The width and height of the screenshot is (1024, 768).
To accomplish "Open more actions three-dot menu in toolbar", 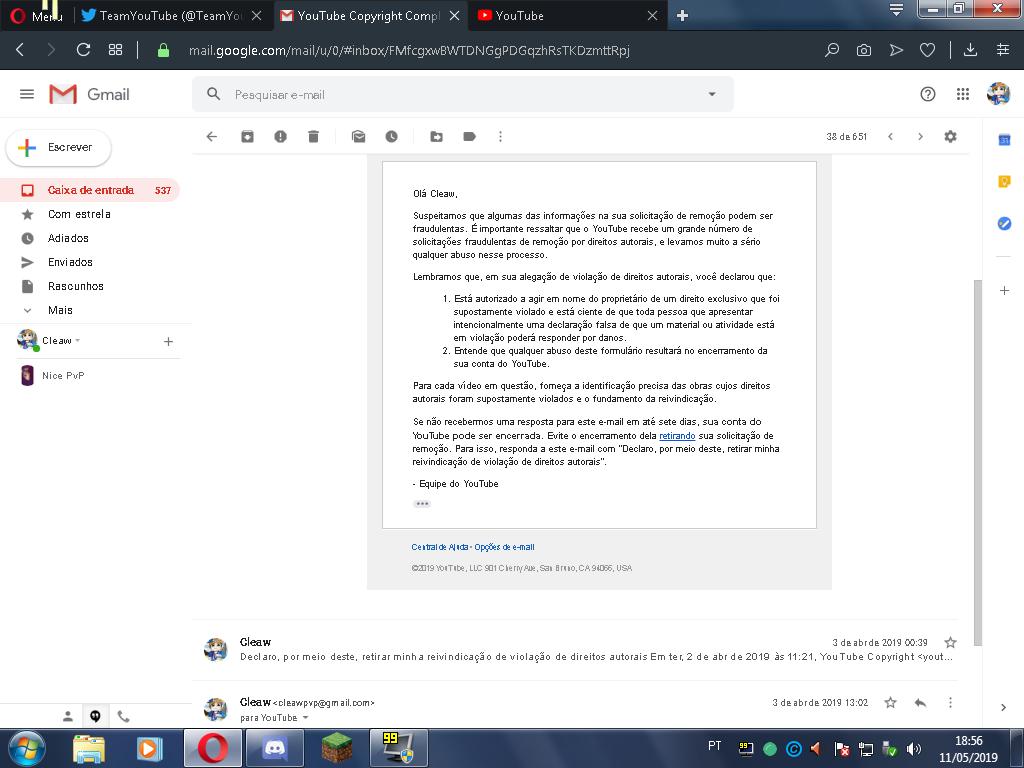I will click(x=500, y=136).
